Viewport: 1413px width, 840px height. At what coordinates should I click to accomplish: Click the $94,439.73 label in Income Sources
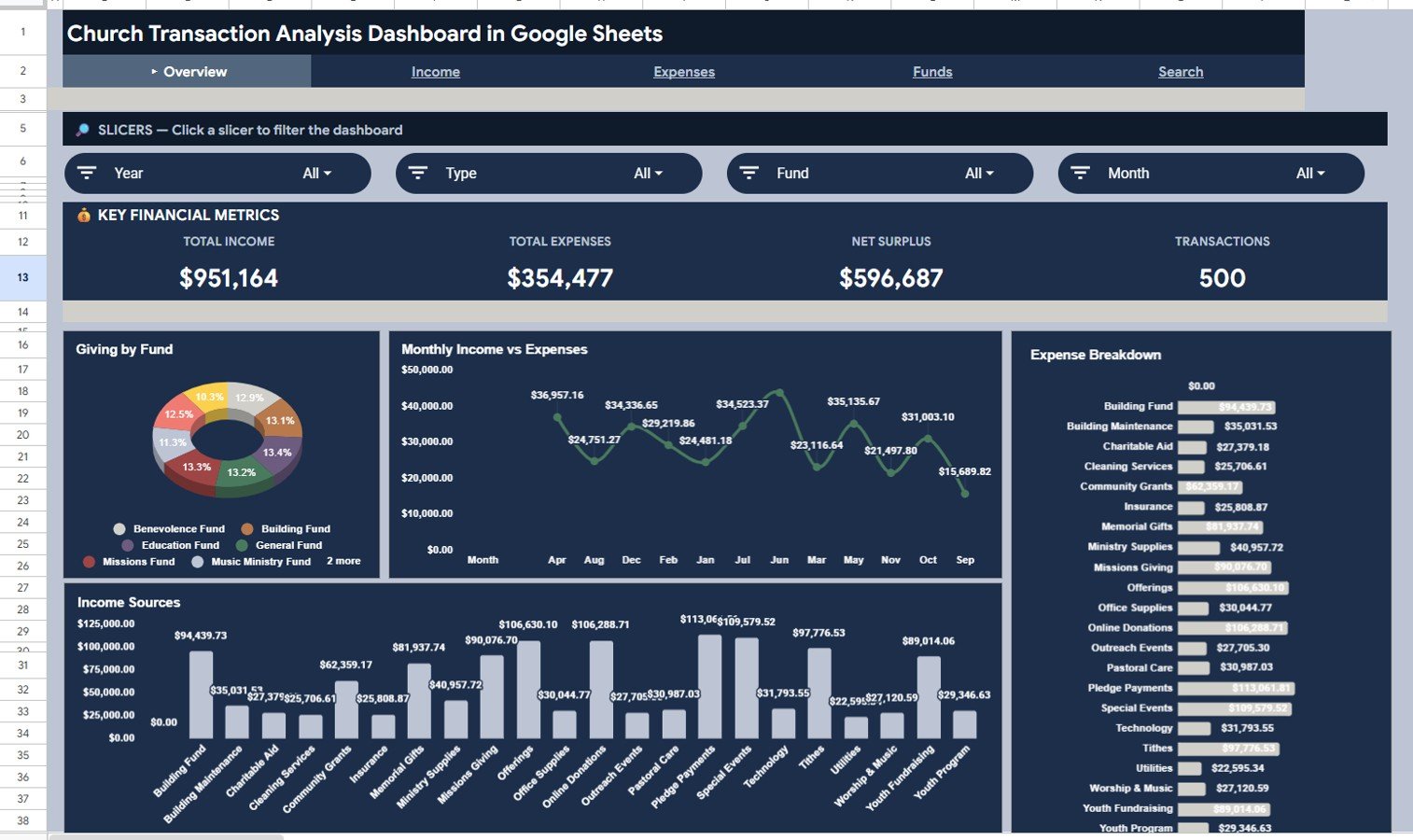[x=201, y=636]
